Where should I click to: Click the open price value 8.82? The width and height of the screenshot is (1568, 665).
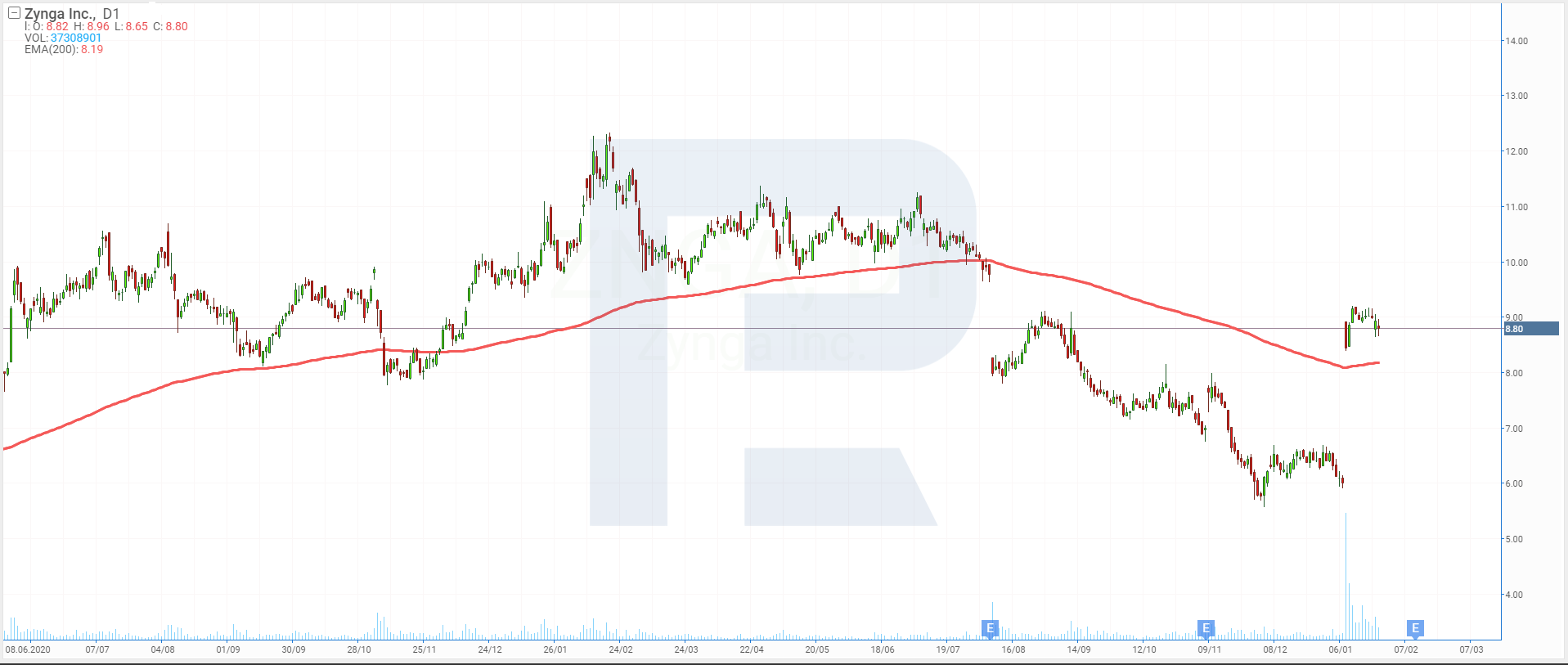tap(57, 26)
